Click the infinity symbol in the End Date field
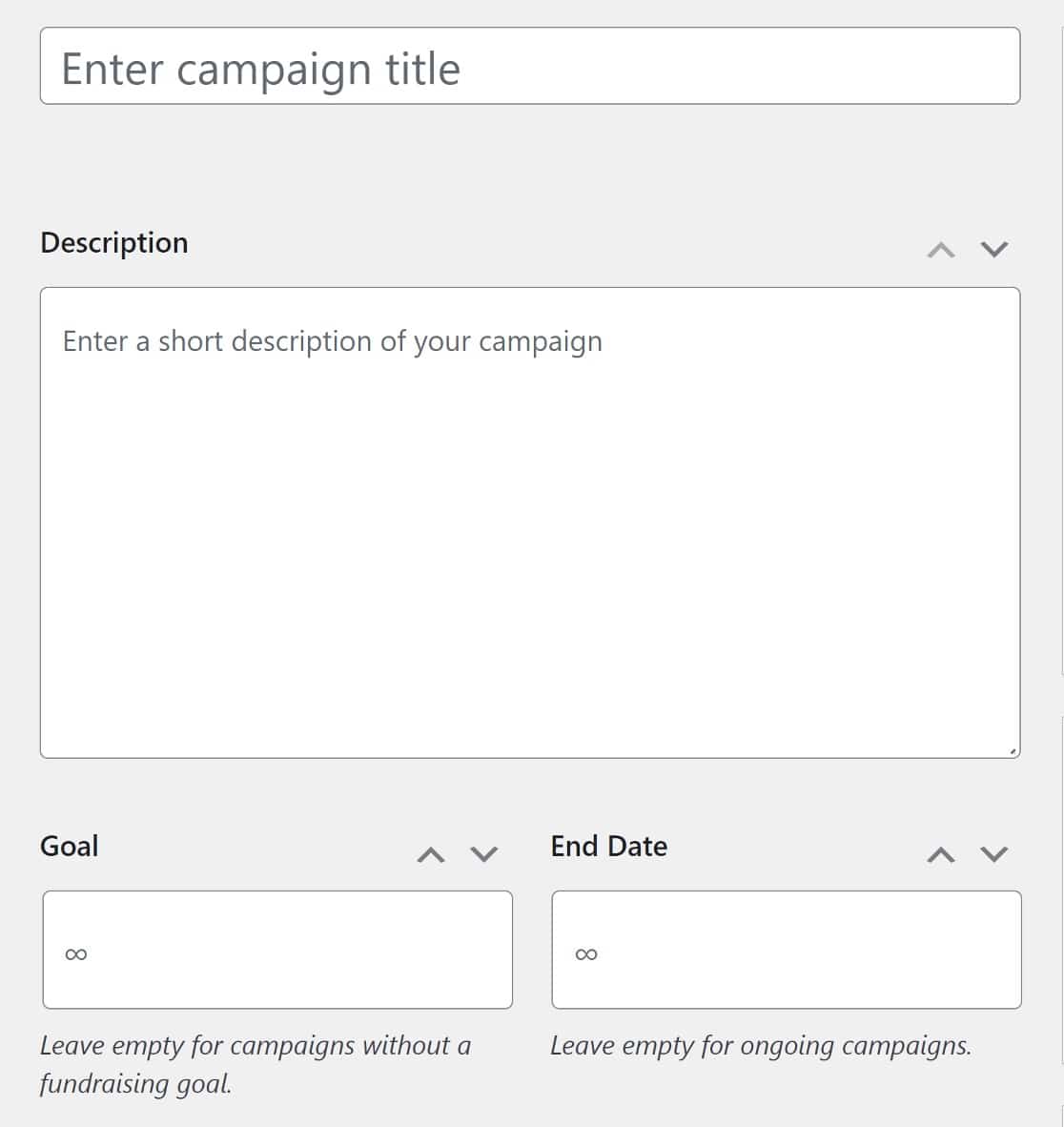The image size is (1064, 1127). click(586, 954)
